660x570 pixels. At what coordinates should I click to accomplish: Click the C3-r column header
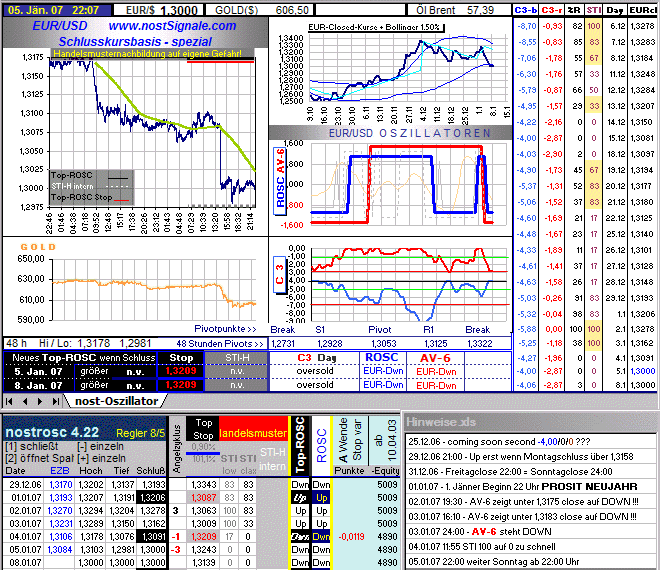tap(551, 11)
